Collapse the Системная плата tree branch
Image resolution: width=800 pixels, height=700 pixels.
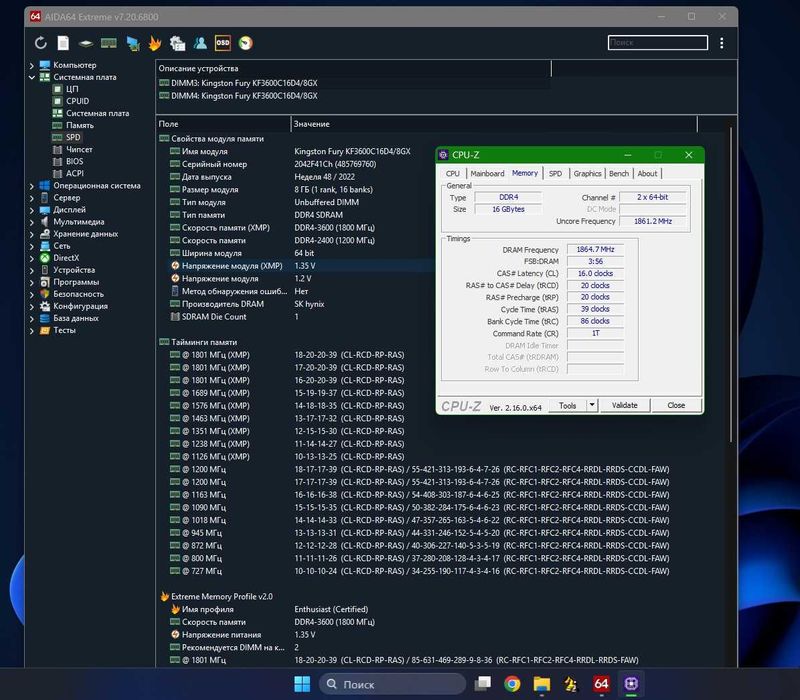coord(32,77)
